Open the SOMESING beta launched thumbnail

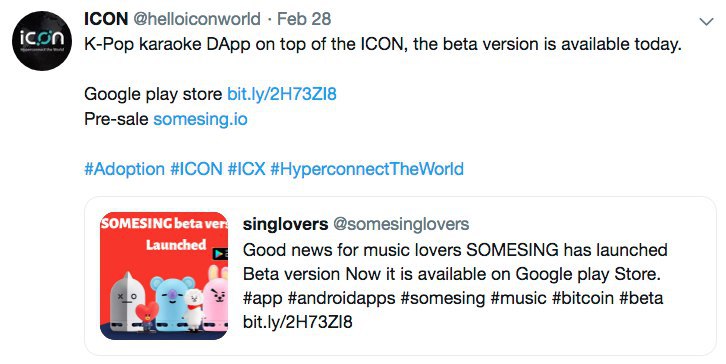pos(164,276)
